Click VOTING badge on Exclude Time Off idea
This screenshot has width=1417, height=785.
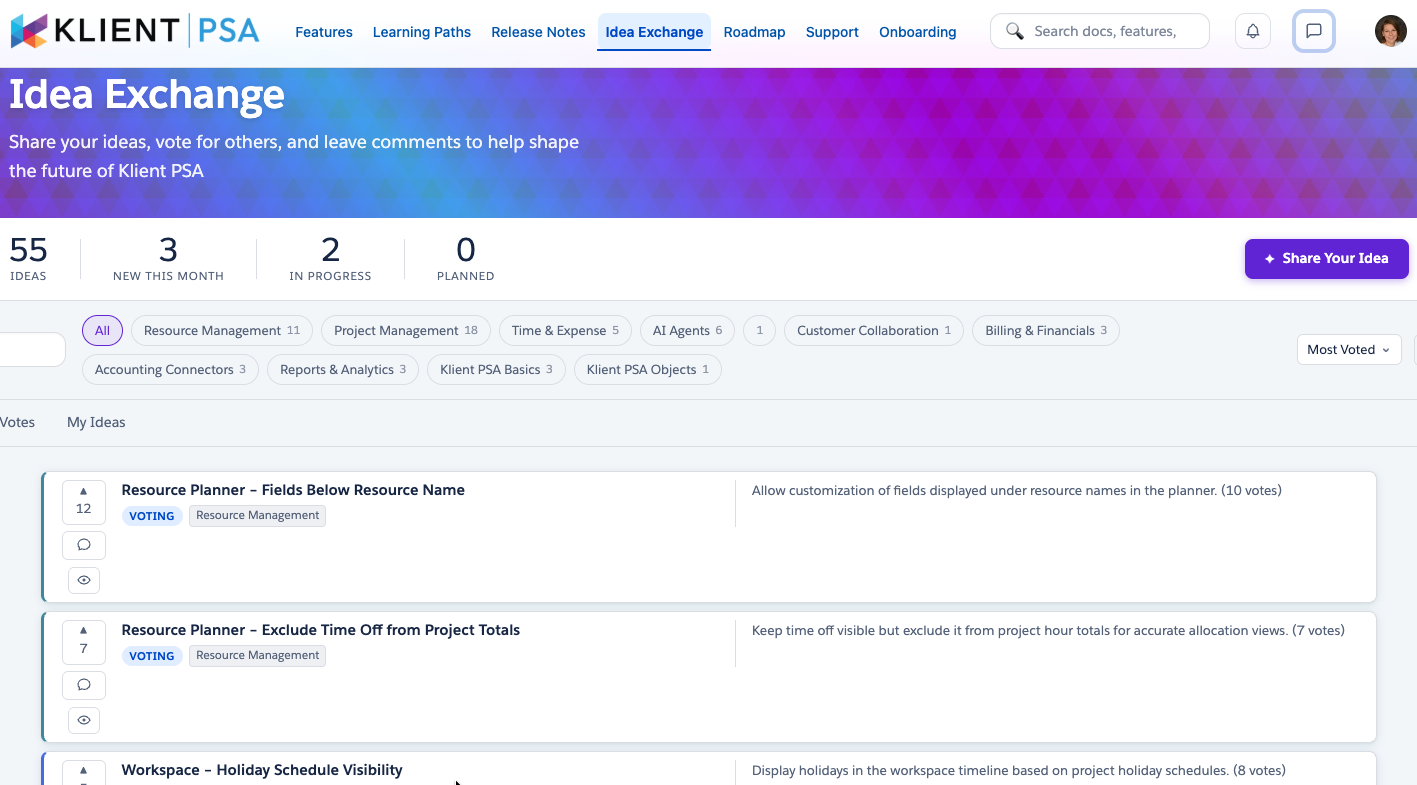152,656
